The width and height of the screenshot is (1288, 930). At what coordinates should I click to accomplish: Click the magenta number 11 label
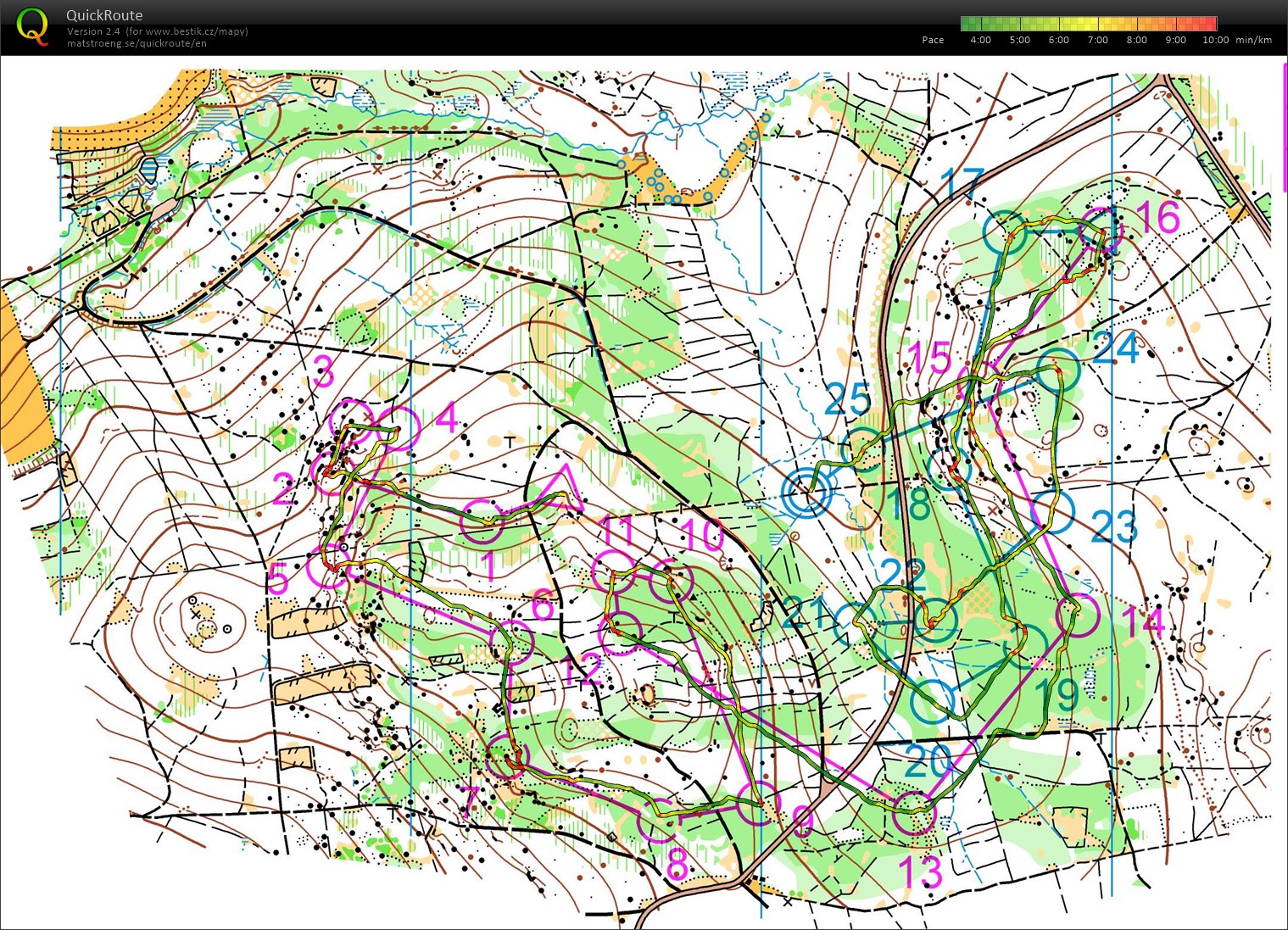[616, 532]
